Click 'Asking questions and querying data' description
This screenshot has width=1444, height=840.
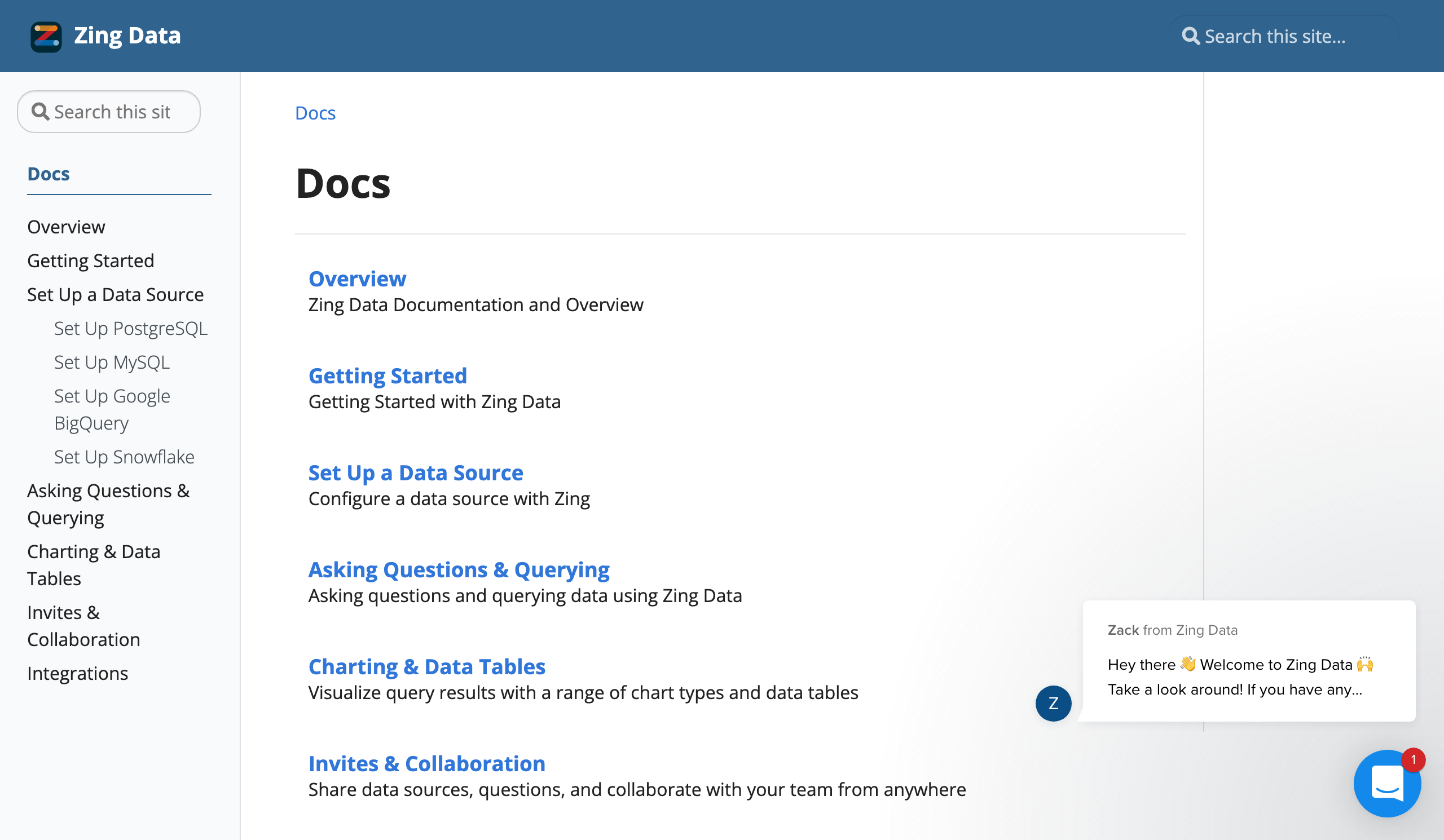click(526, 596)
